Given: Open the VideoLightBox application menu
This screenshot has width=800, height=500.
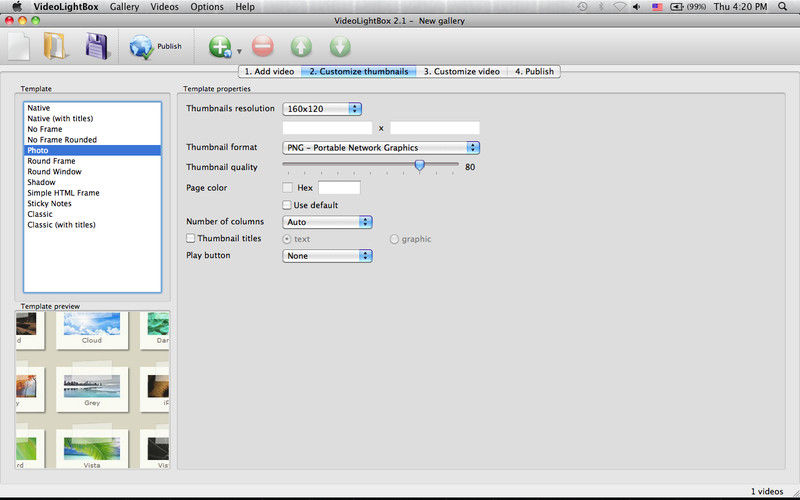Looking at the screenshot, I should click(66, 7).
